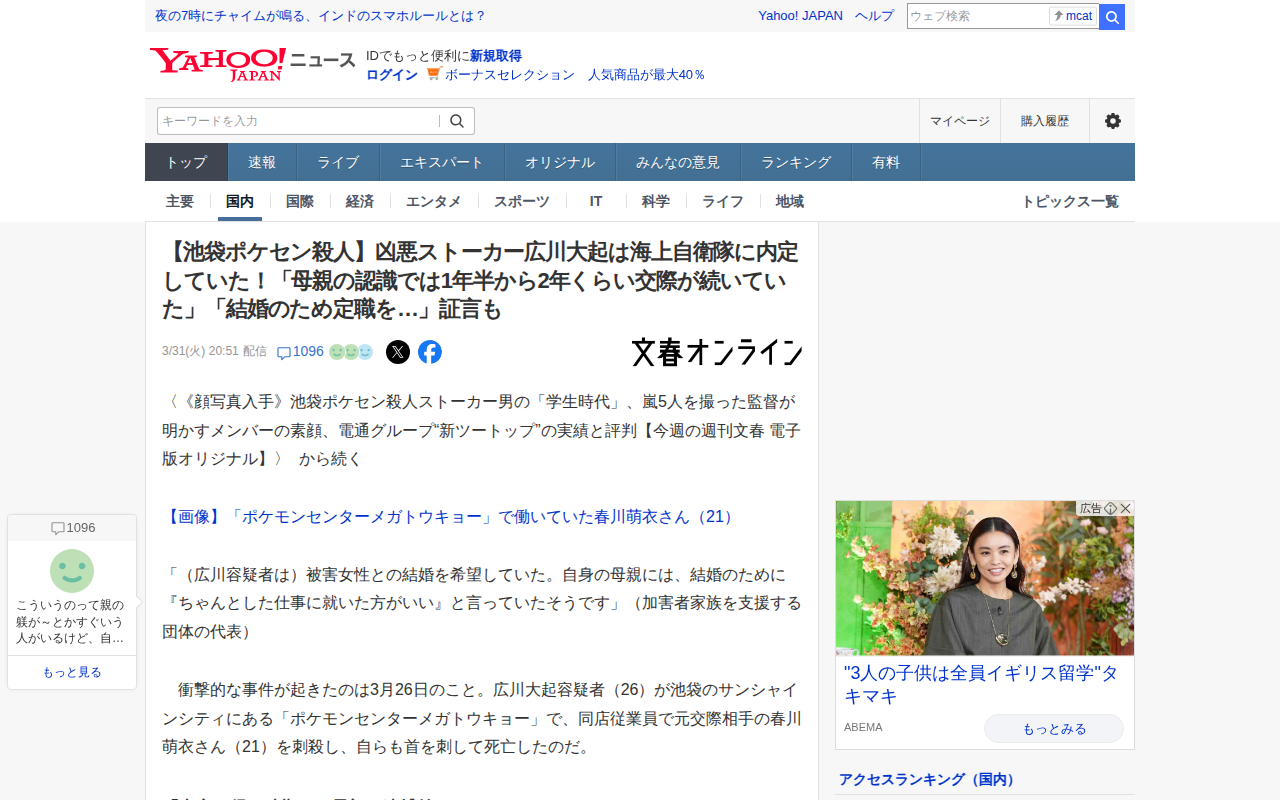
Task: Click the reaction emoji faces beside comment count
Action: tap(351, 352)
